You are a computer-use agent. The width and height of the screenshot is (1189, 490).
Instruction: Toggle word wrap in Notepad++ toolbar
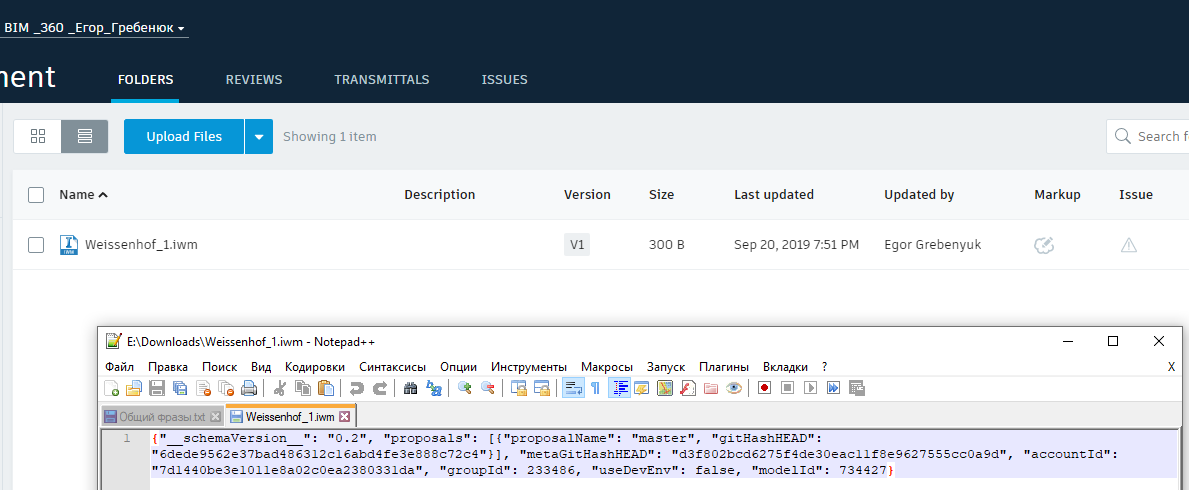(x=573, y=388)
